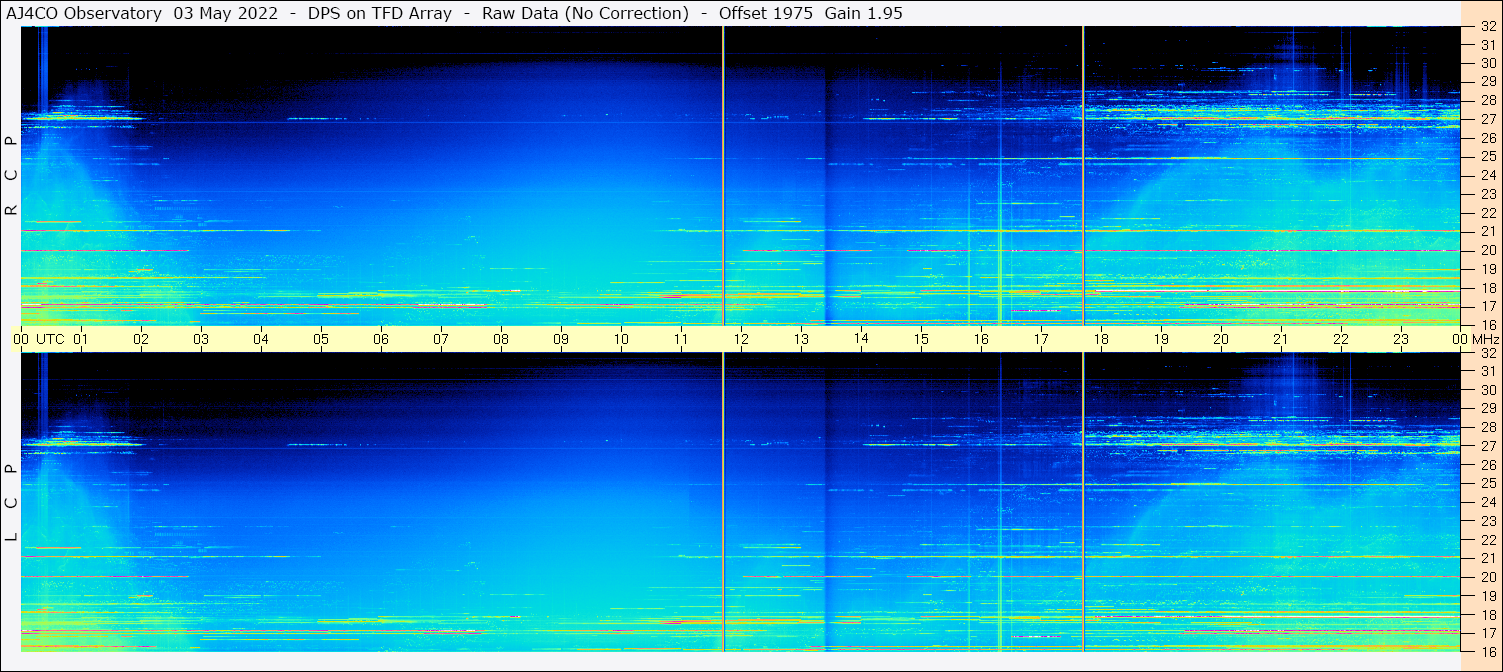Image resolution: width=1503 pixels, height=672 pixels.
Task: Click the "16" hour label on time axis
Action: (981, 339)
